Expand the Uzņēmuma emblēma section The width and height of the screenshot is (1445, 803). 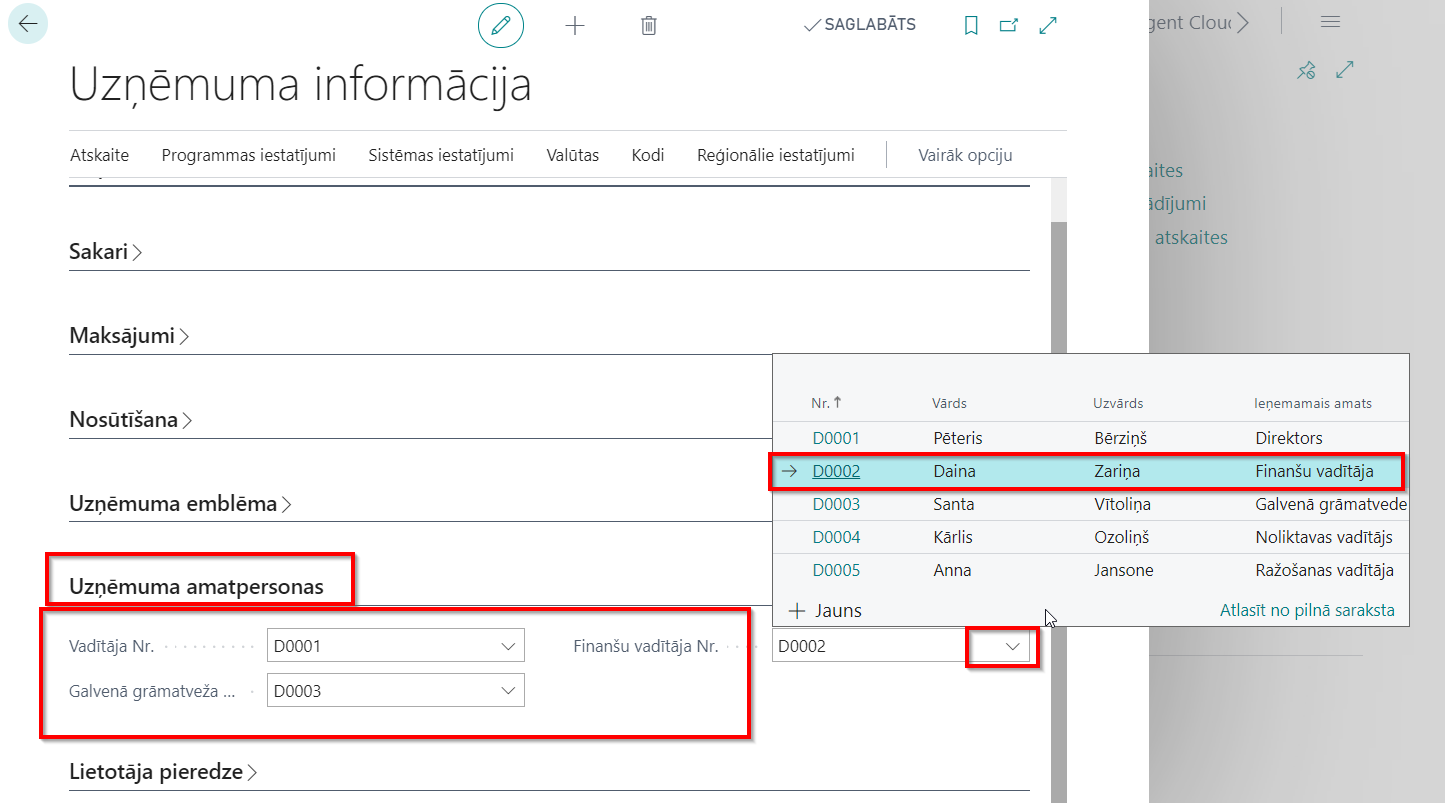180,504
